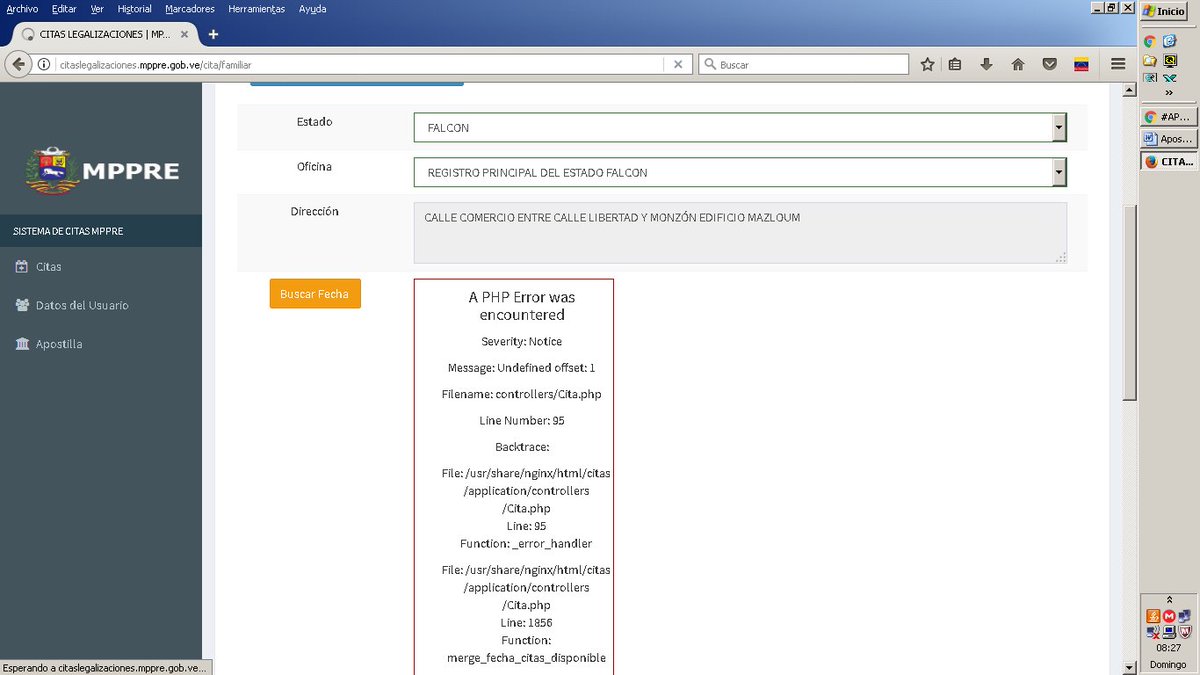Click the computer tray icon
This screenshot has height=675, width=1200.
tap(1169, 632)
